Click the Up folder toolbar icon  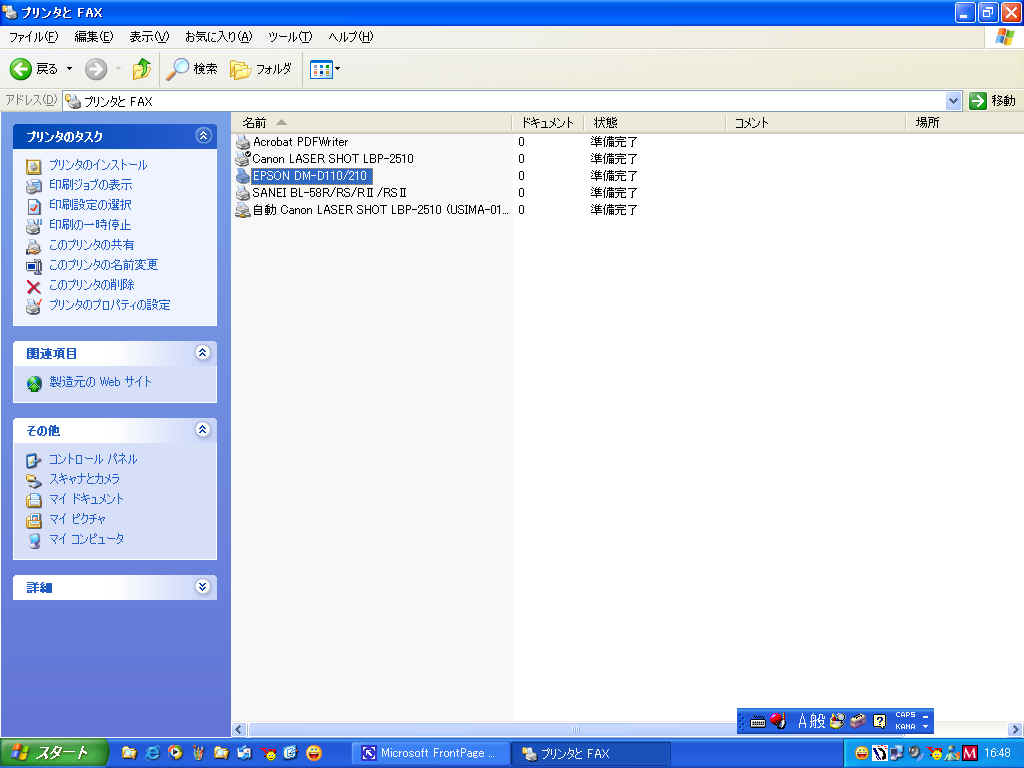[x=142, y=69]
